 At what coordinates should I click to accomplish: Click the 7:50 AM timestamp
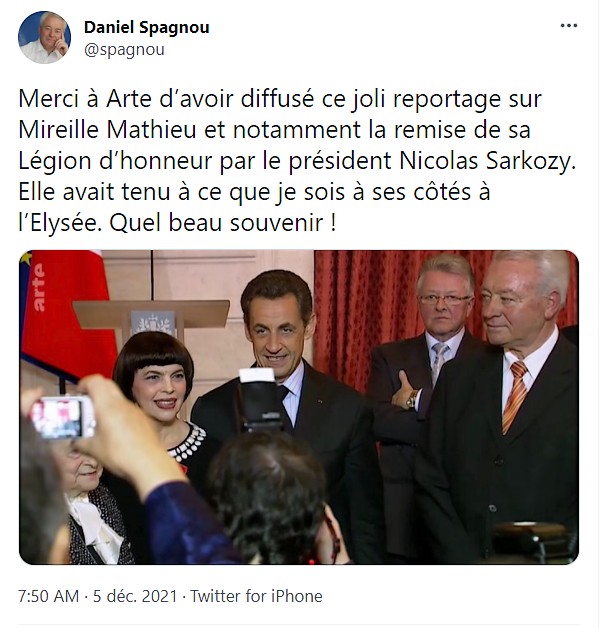tap(48, 596)
